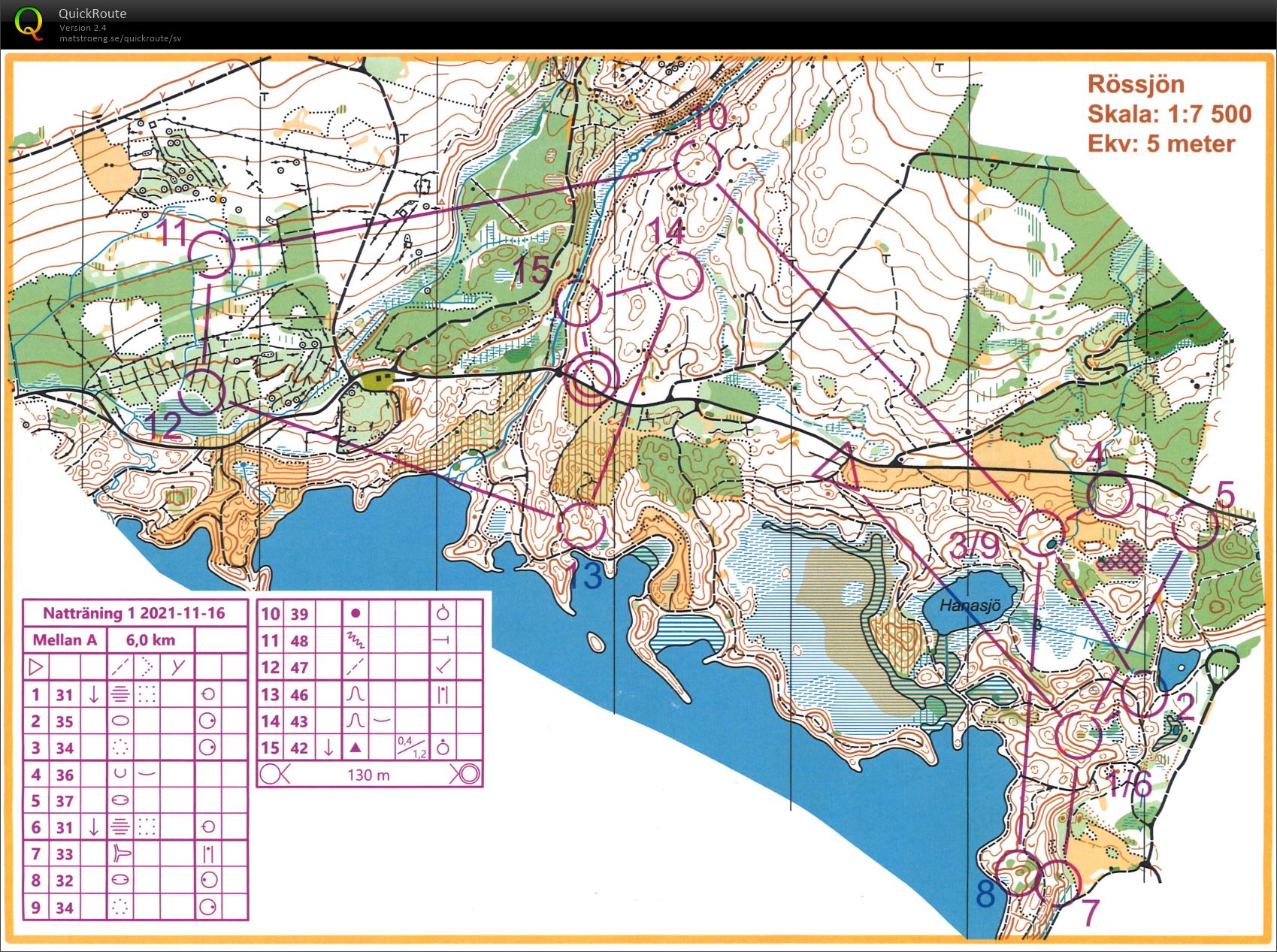The width and height of the screenshot is (1277, 952).
Task: Click the Ekv: 5 meter contour text
Action: (x=1161, y=144)
